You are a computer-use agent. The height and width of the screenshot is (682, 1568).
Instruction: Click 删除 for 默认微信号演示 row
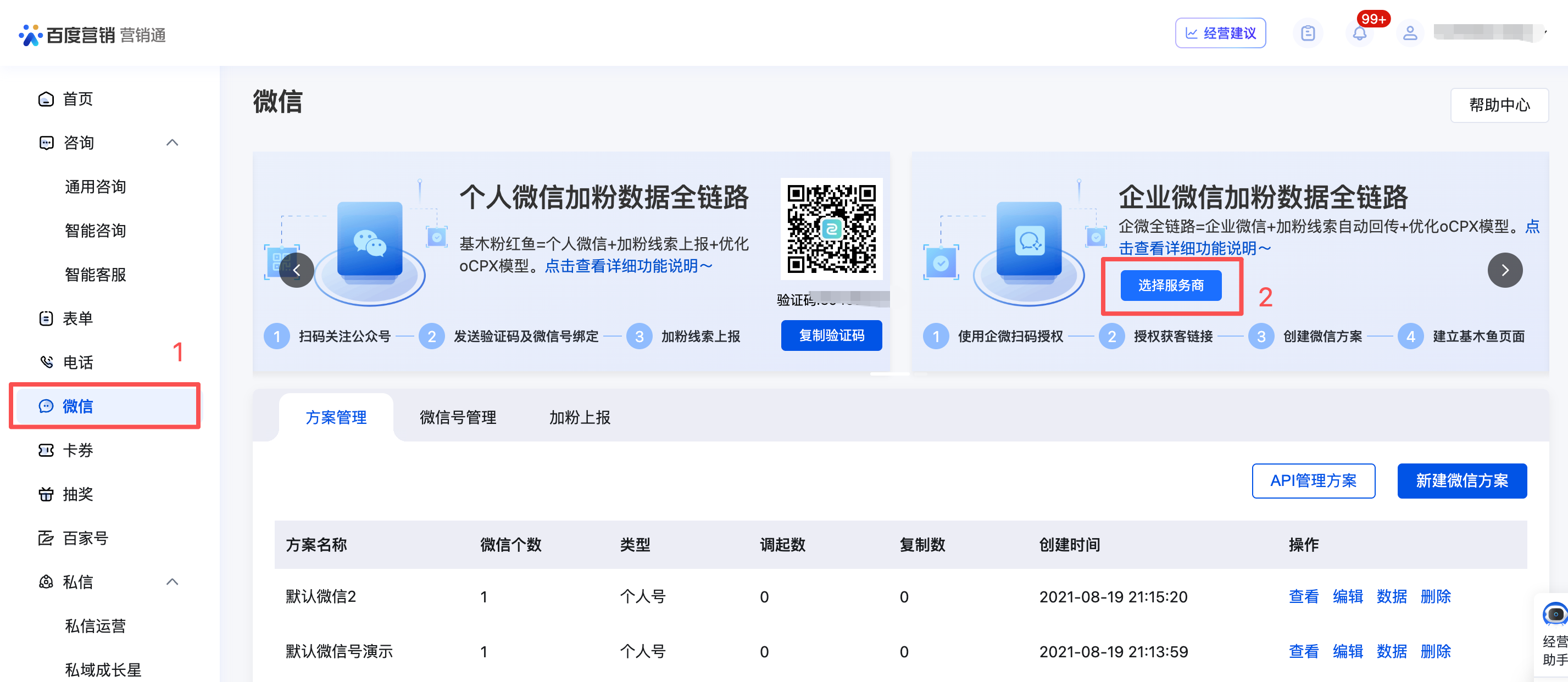click(x=1436, y=652)
